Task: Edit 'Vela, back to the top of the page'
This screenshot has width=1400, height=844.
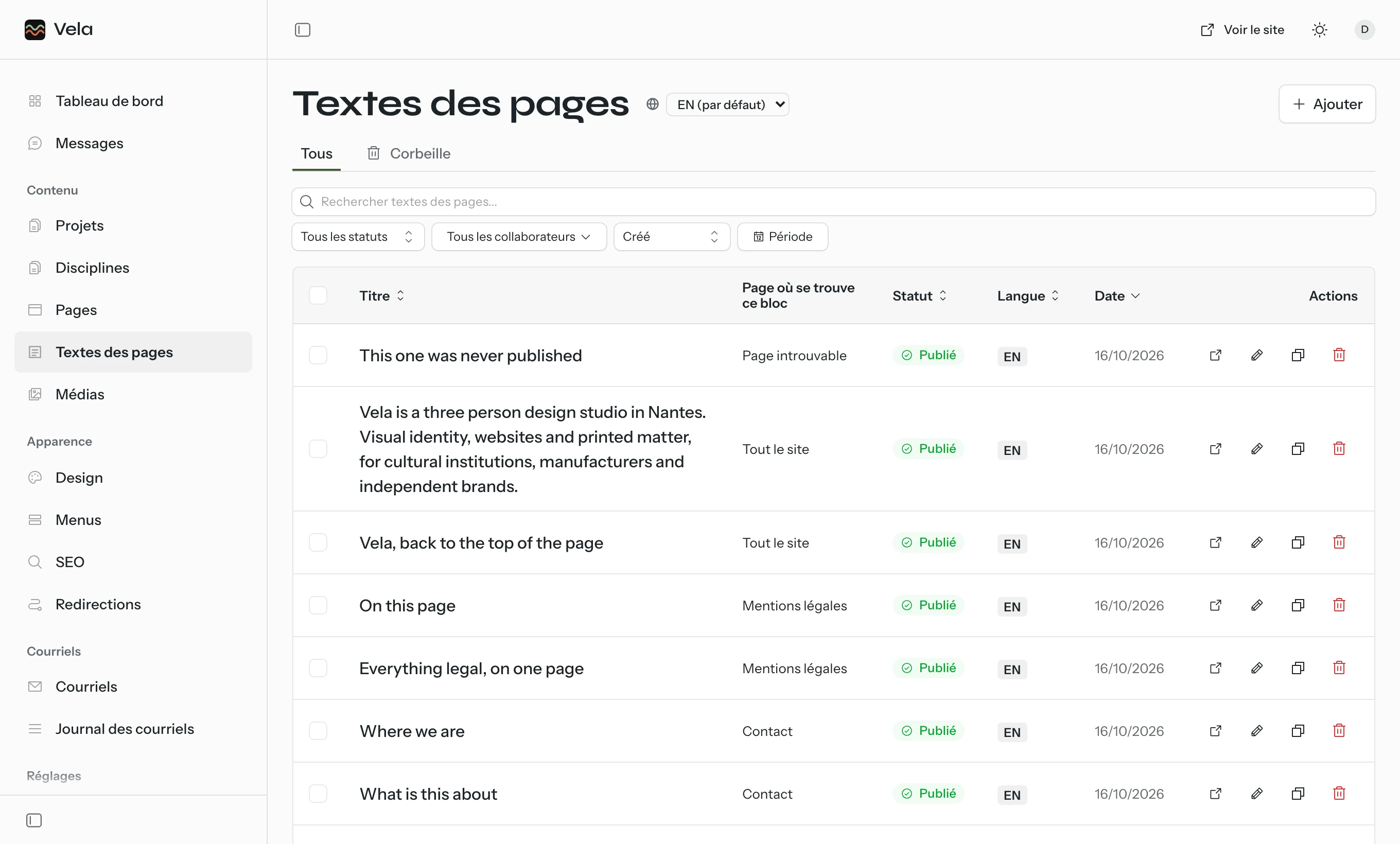Action: tap(1257, 542)
